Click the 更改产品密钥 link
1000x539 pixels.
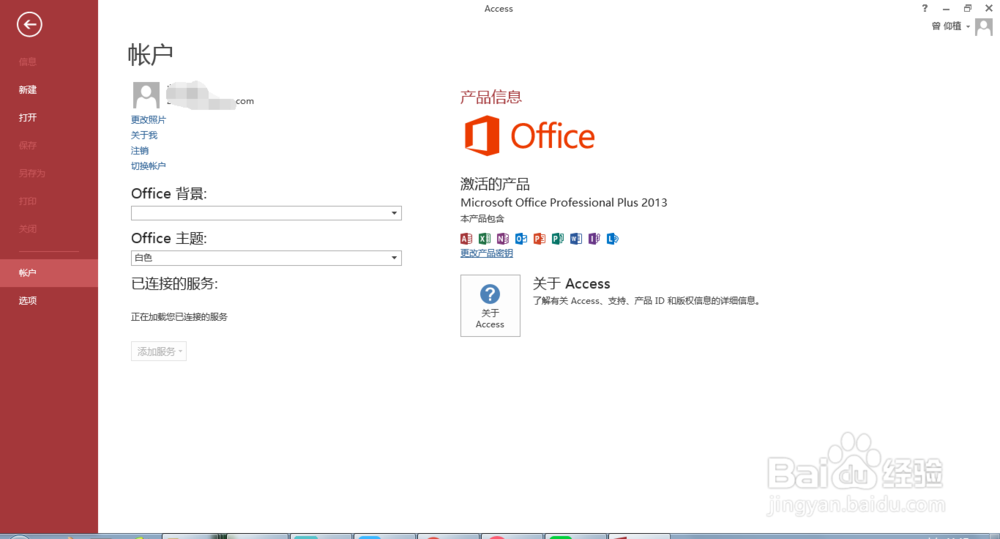click(x=487, y=253)
